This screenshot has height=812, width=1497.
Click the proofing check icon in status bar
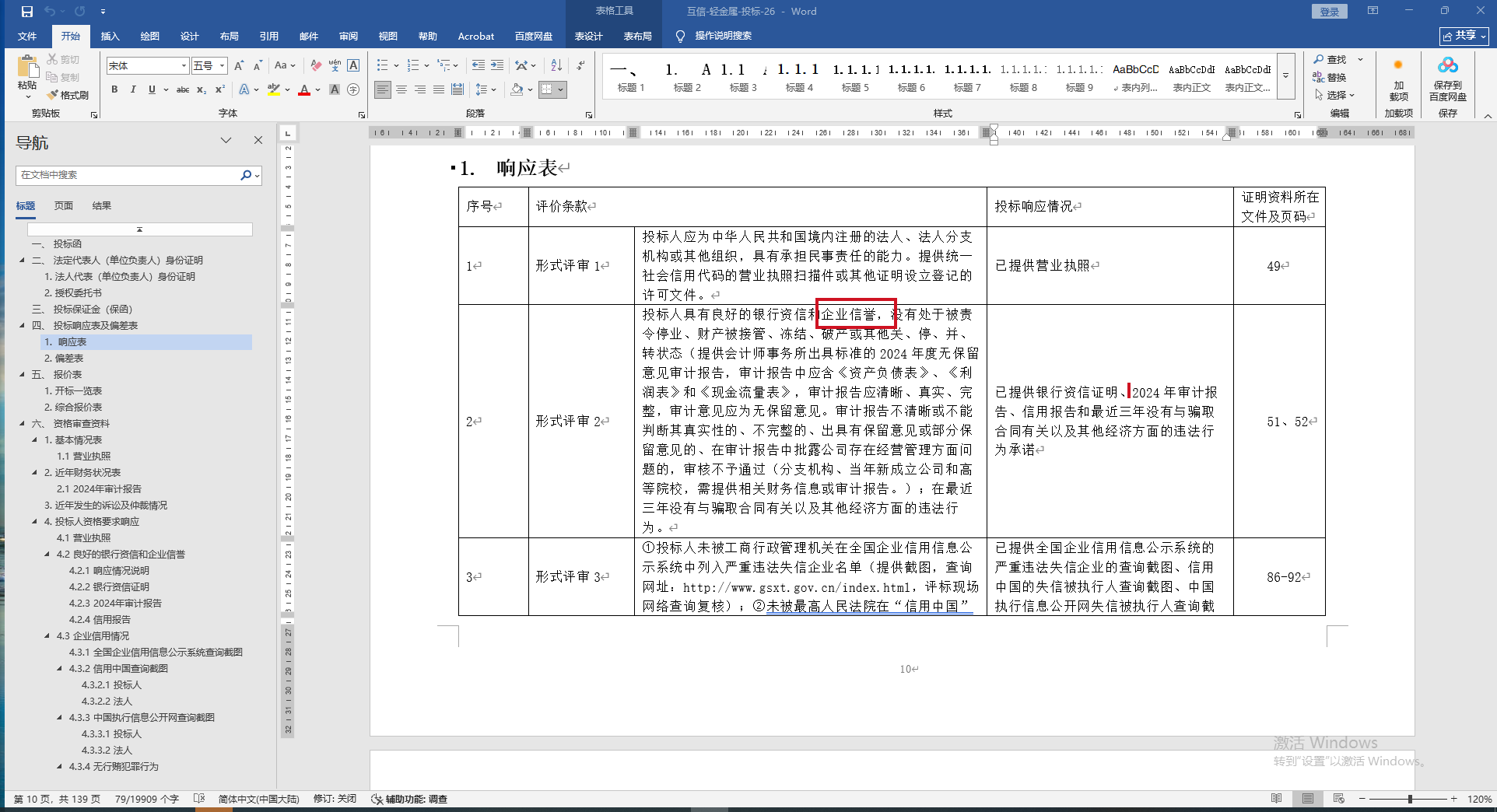(199, 799)
